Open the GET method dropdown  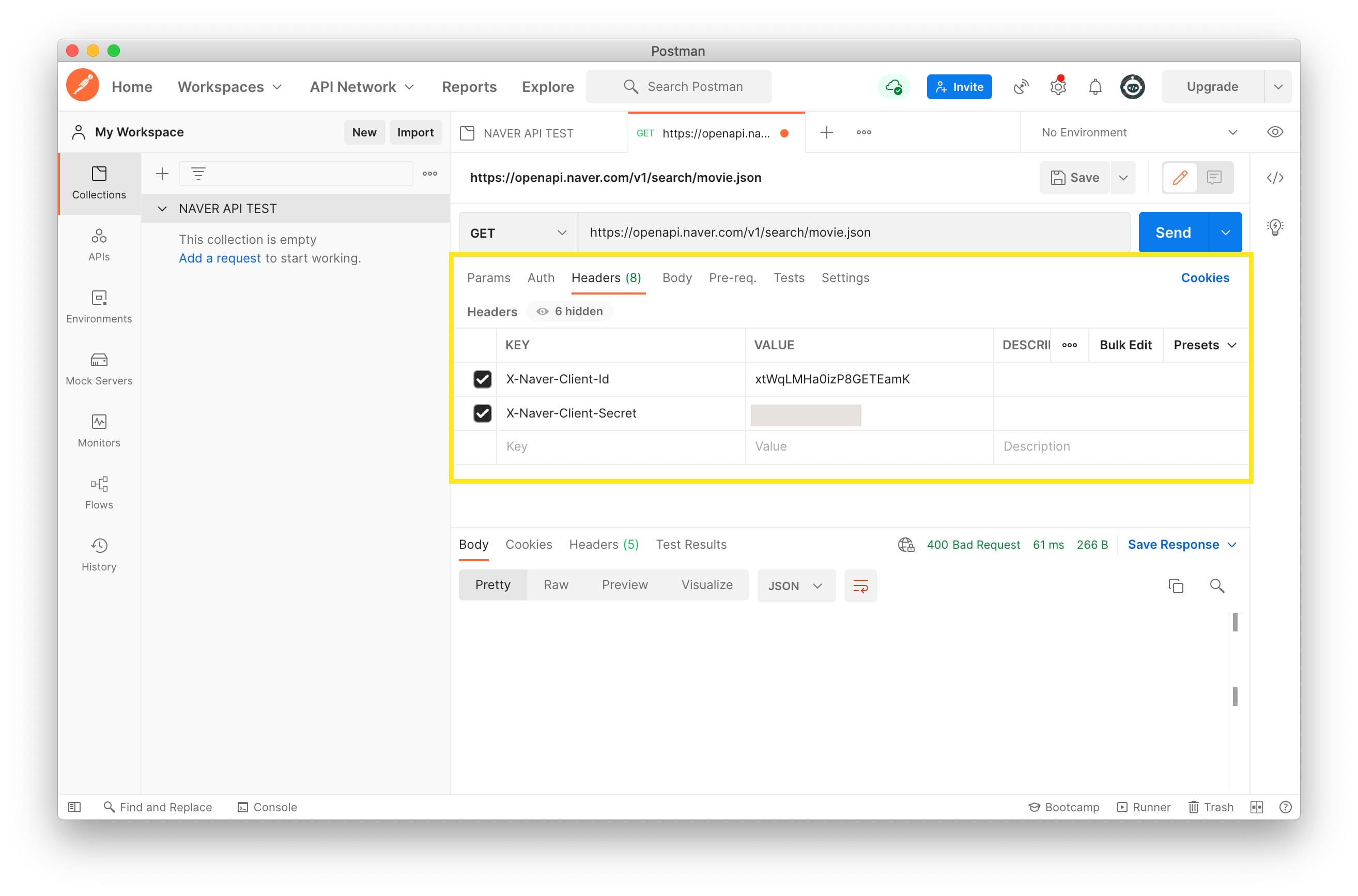pyautogui.click(x=518, y=233)
